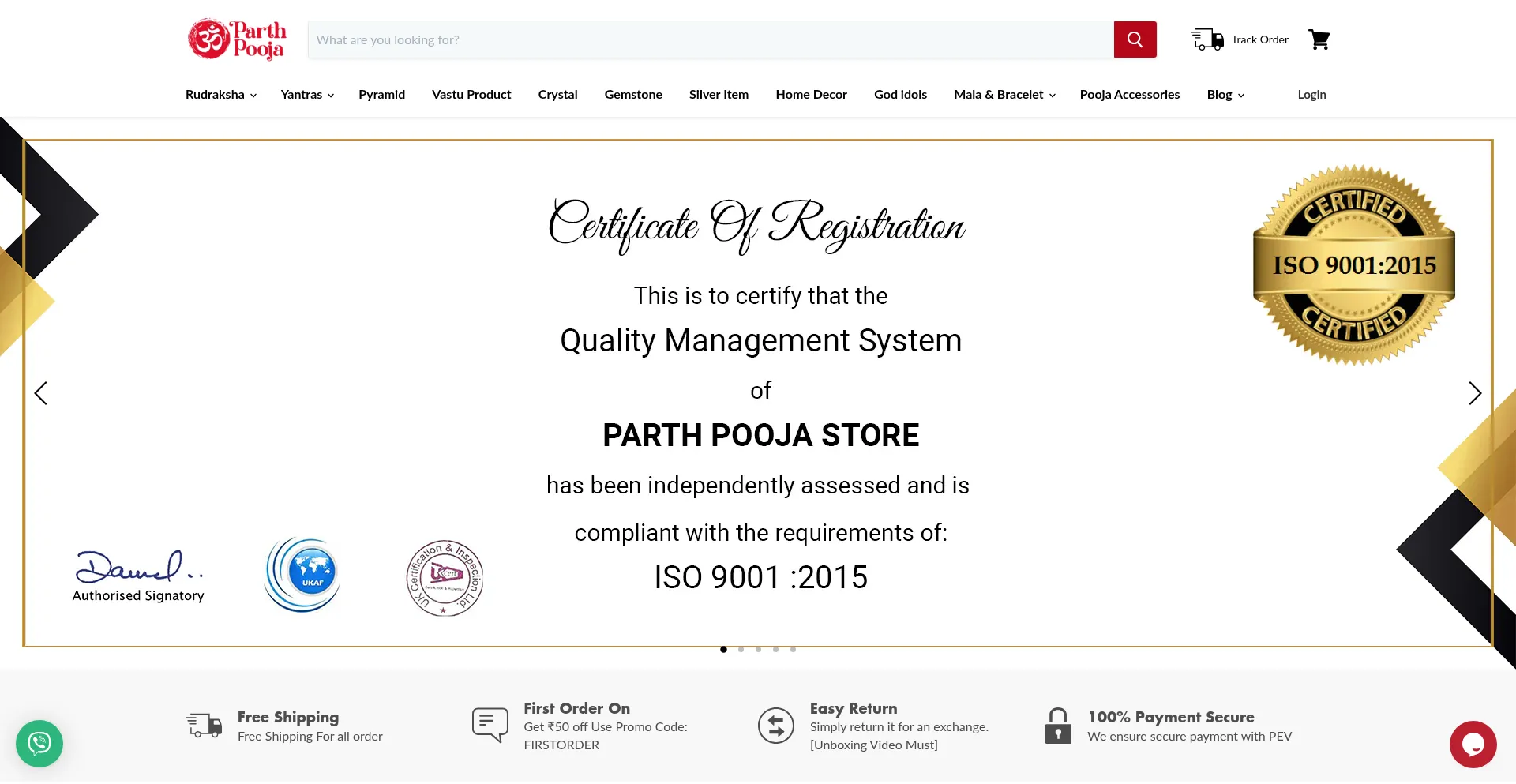Select the fourth carousel dot
Screen dimensions: 1516x784
coord(775,649)
